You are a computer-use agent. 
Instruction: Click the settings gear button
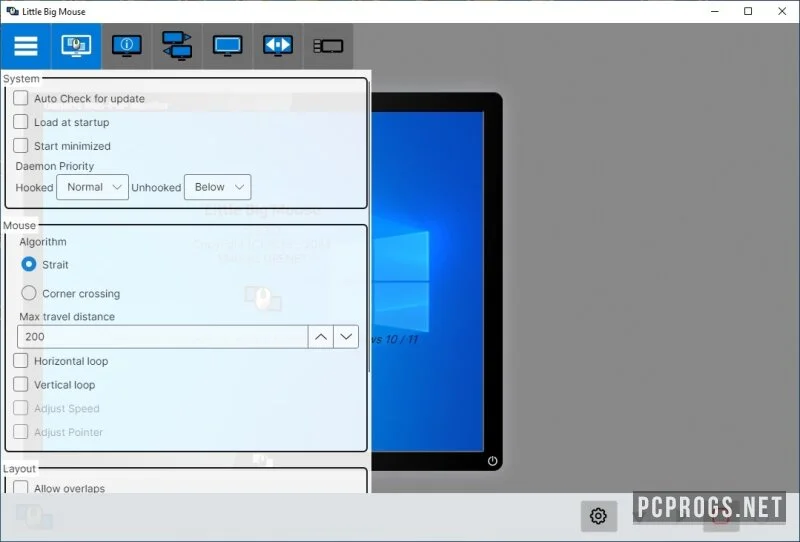click(x=598, y=515)
